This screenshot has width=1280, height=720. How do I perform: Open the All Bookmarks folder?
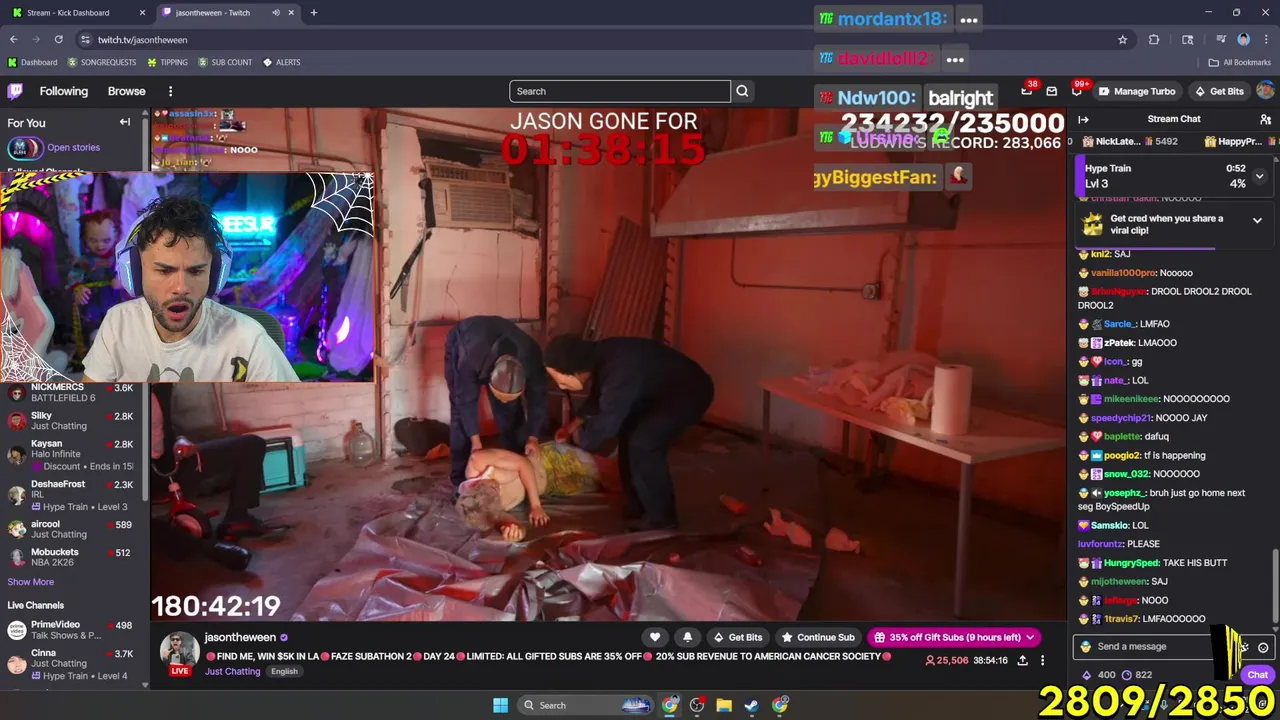pyautogui.click(x=1239, y=62)
